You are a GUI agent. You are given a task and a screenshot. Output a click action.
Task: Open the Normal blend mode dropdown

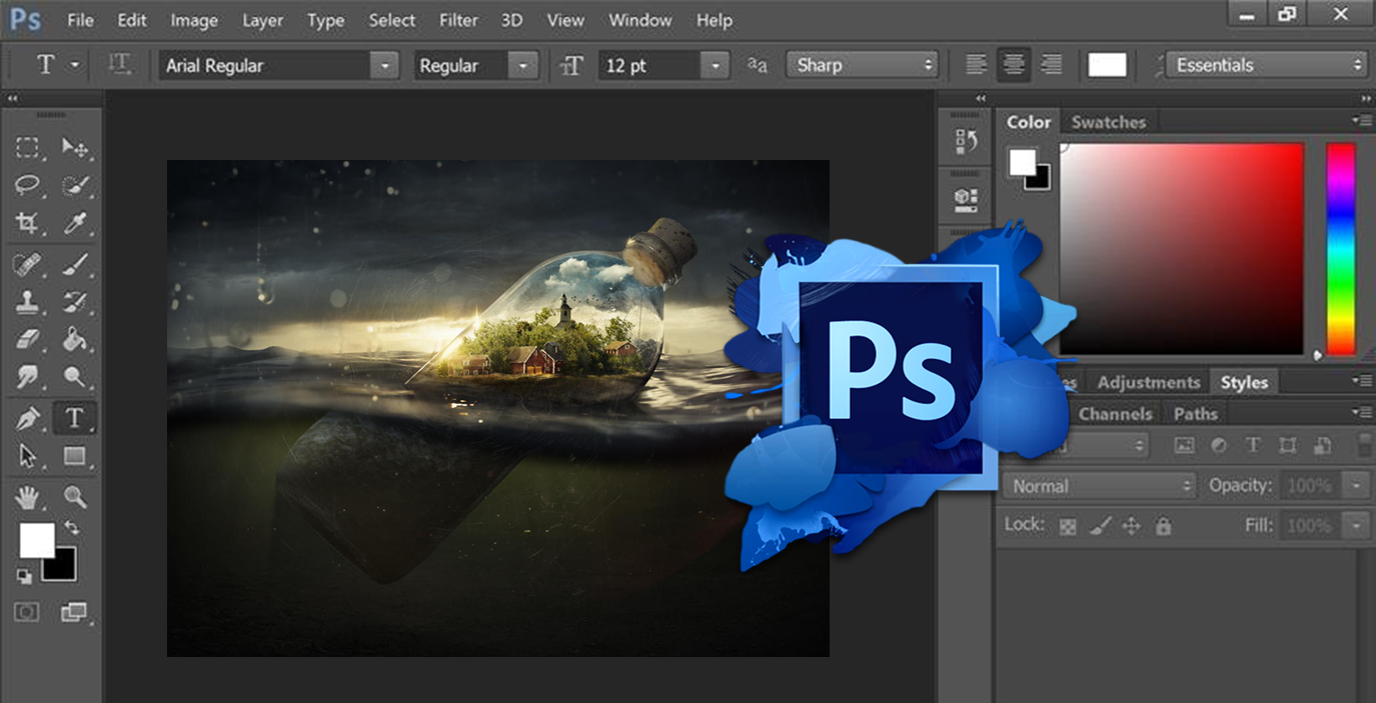[x=1098, y=486]
